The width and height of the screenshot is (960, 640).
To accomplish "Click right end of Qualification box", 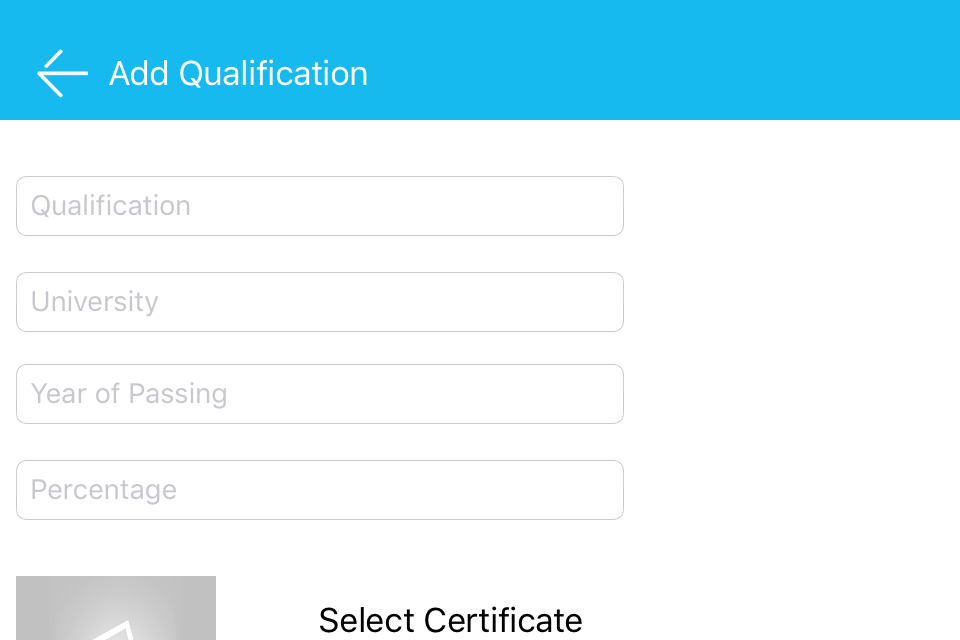I will (600, 206).
